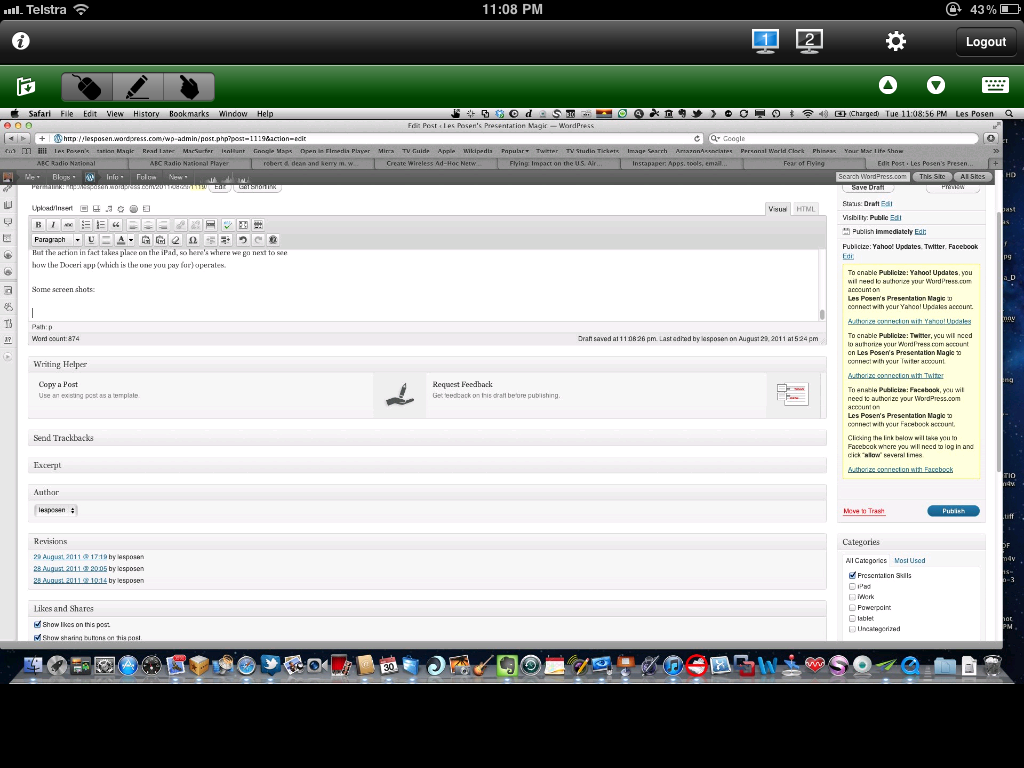The width and height of the screenshot is (1024, 768).
Task: Uncheck the Presentation Skills category
Action: 852,575
